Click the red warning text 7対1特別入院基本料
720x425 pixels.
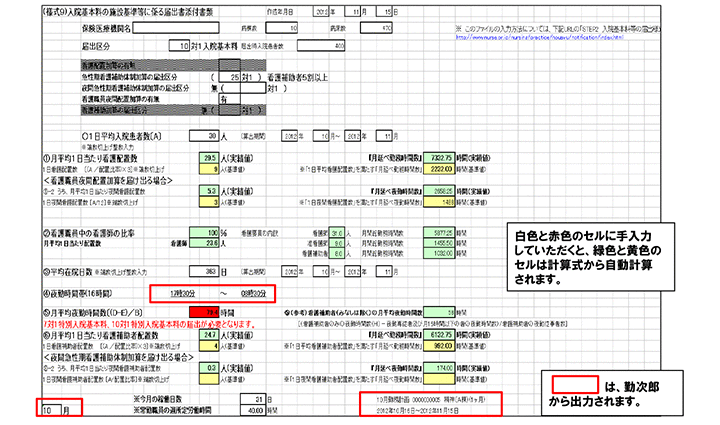tap(148, 324)
